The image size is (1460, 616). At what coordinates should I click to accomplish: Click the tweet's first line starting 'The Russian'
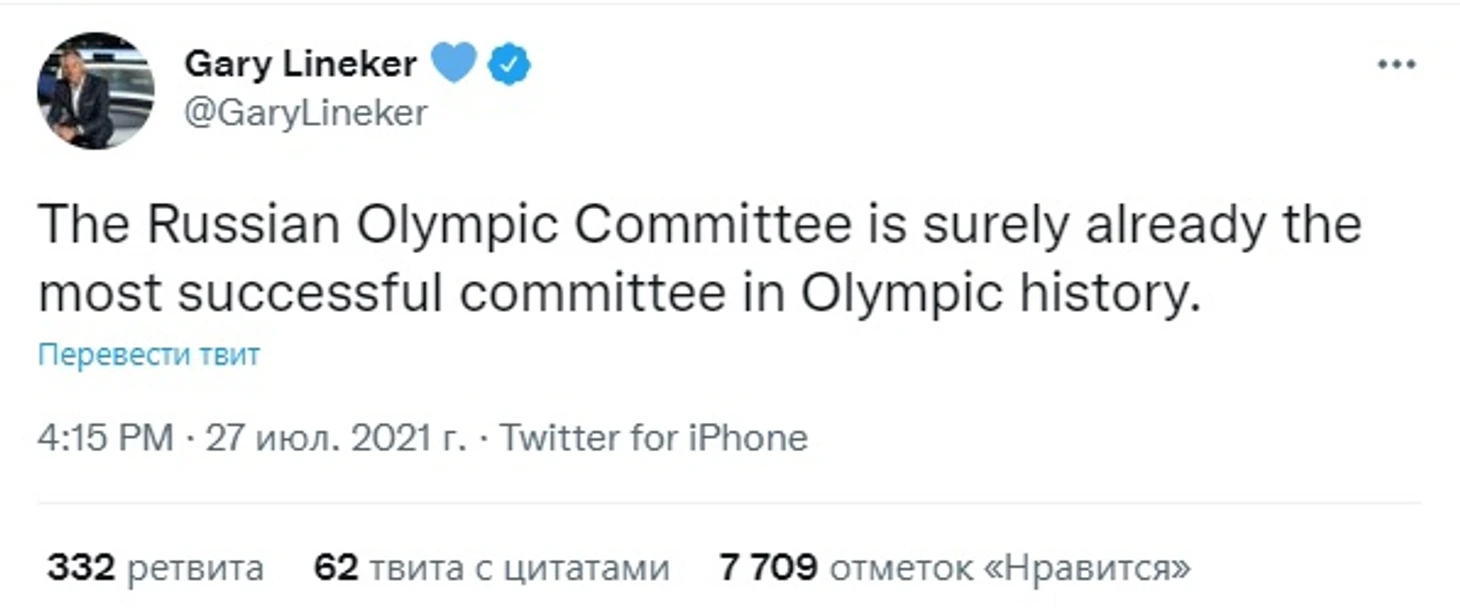coord(699,226)
